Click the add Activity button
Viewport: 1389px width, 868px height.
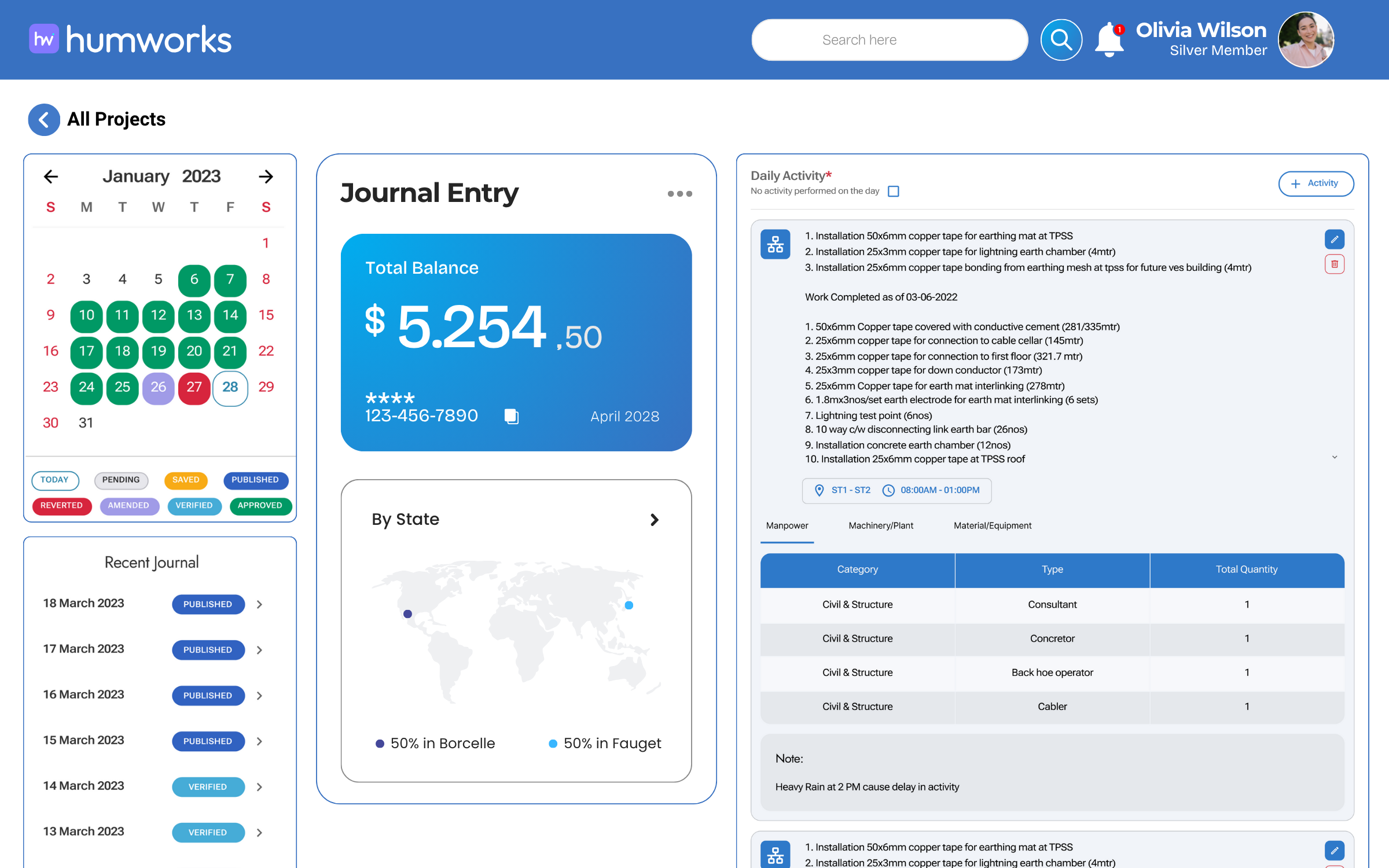[x=1315, y=183]
